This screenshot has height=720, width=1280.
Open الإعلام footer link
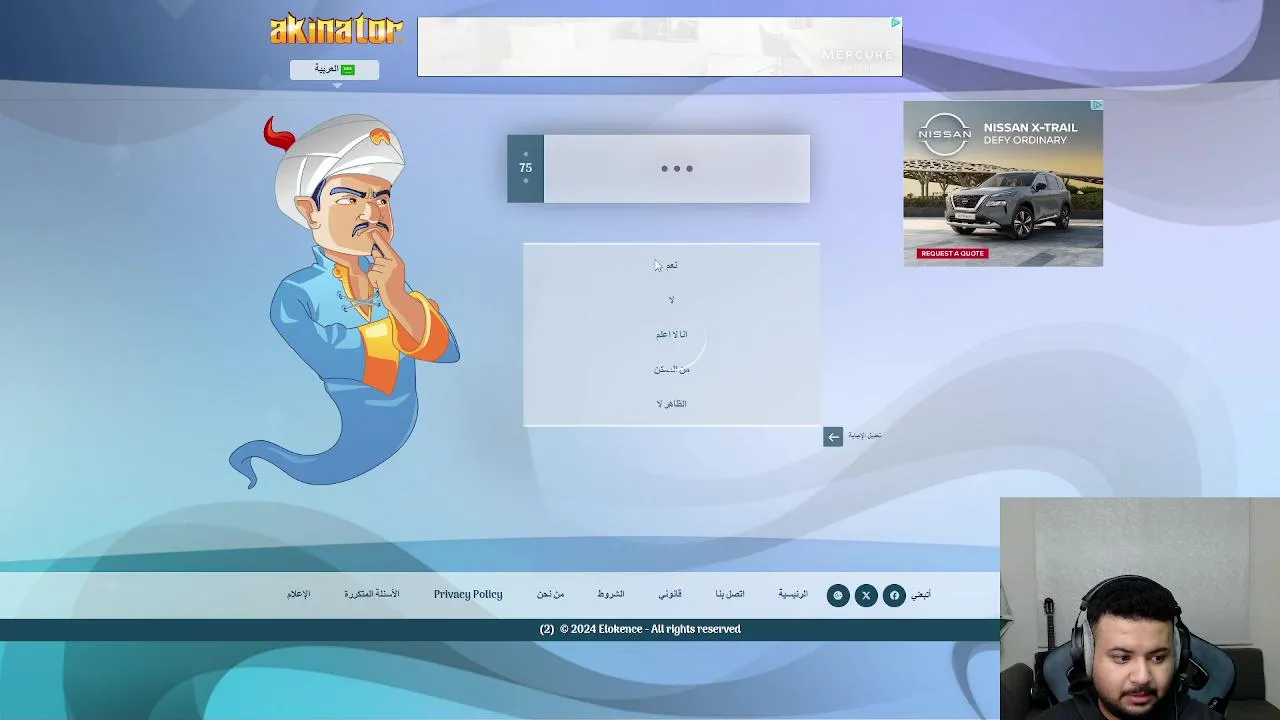click(x=299, y=594)
